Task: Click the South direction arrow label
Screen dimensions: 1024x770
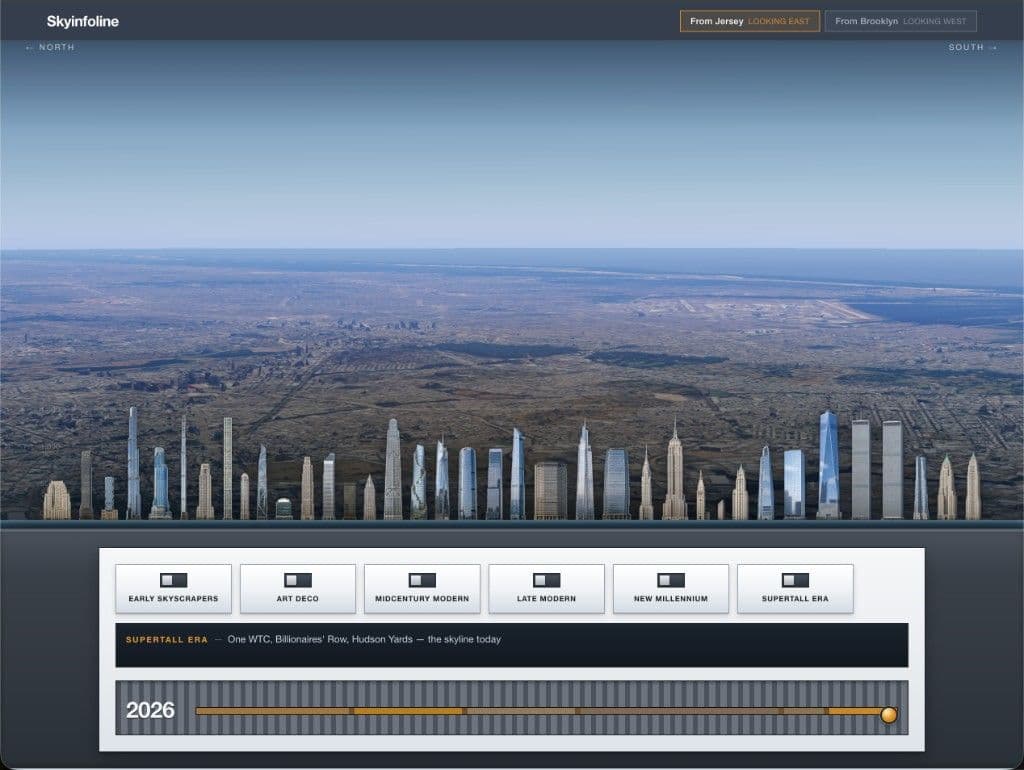Action: click(973, 47)
